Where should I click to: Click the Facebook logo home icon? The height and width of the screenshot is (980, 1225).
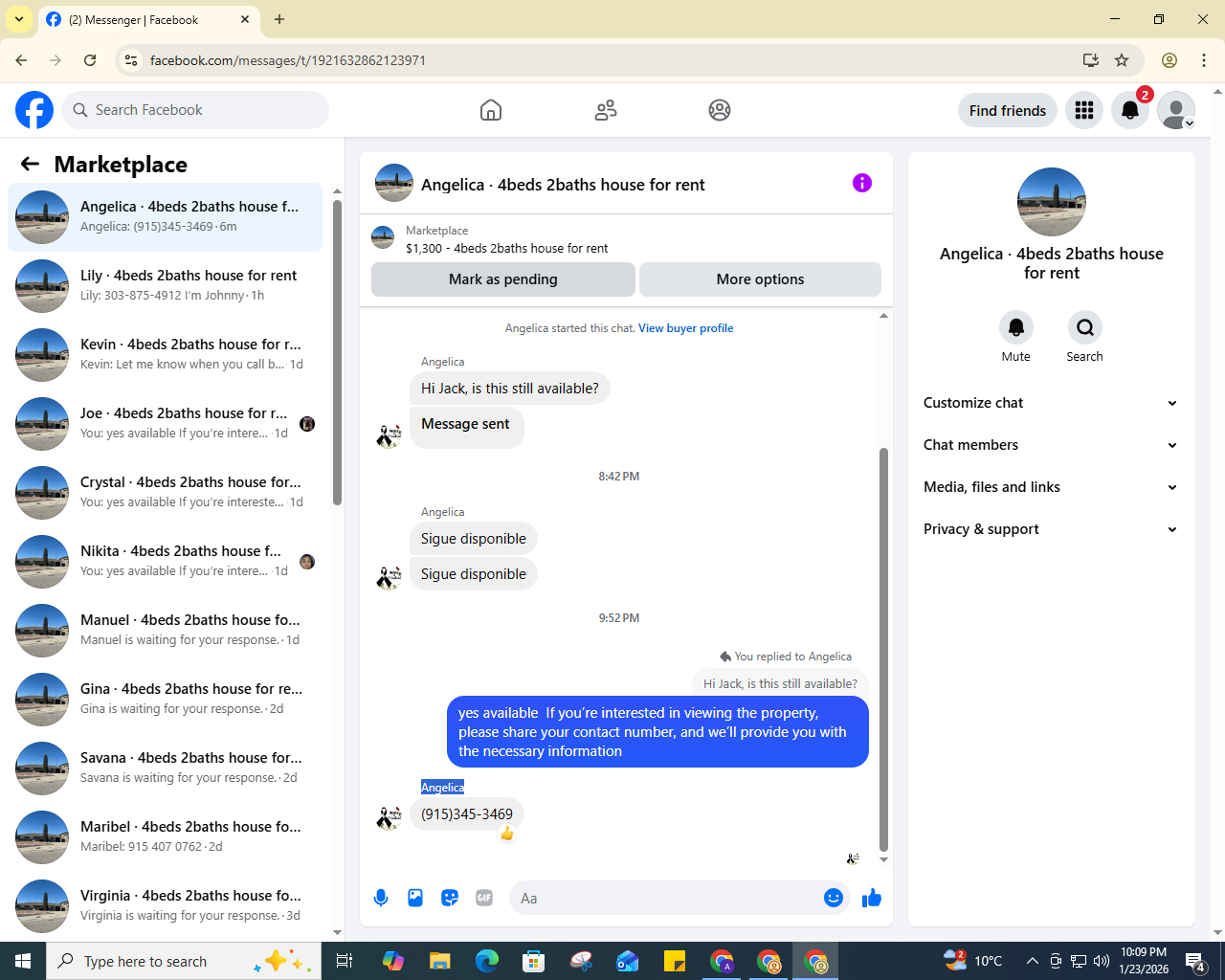click(34, 110)
